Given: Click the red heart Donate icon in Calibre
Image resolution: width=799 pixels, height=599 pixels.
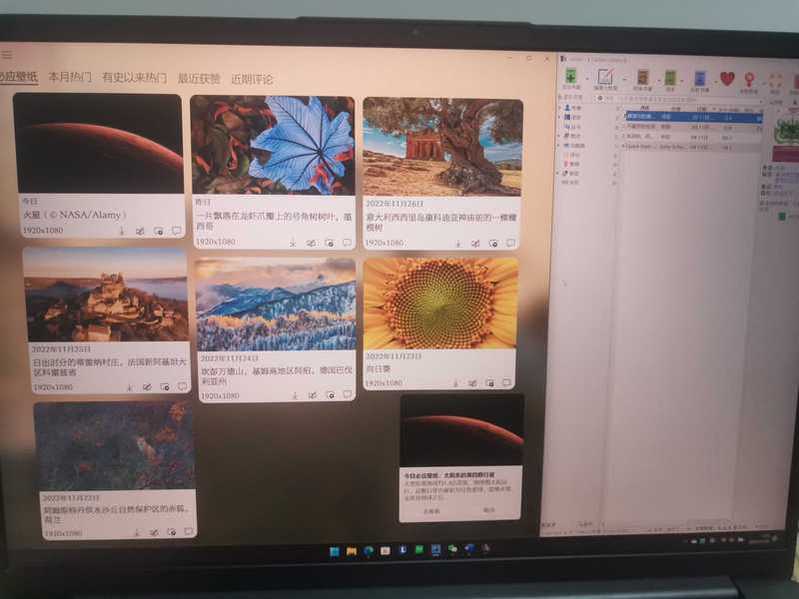Looking at the screenshot, I should pyautogui.click(x=728, y=79).
